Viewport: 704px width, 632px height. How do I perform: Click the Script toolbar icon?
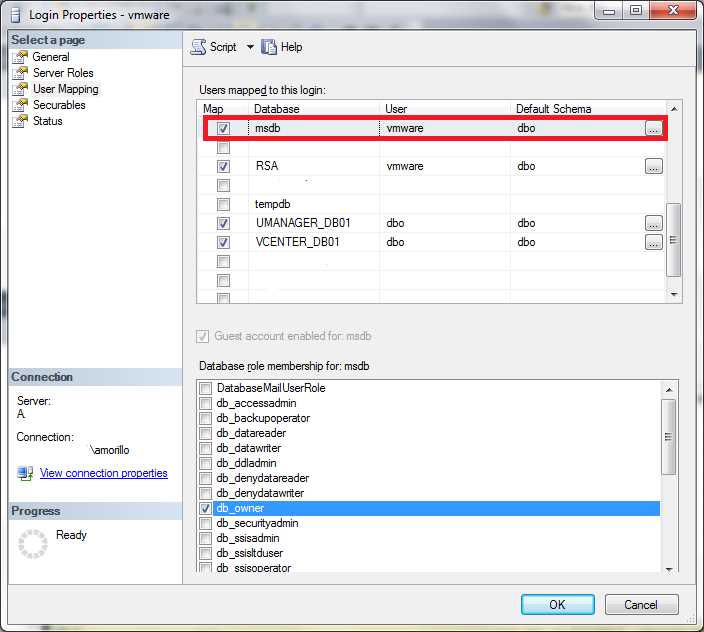tap(198, 47)
